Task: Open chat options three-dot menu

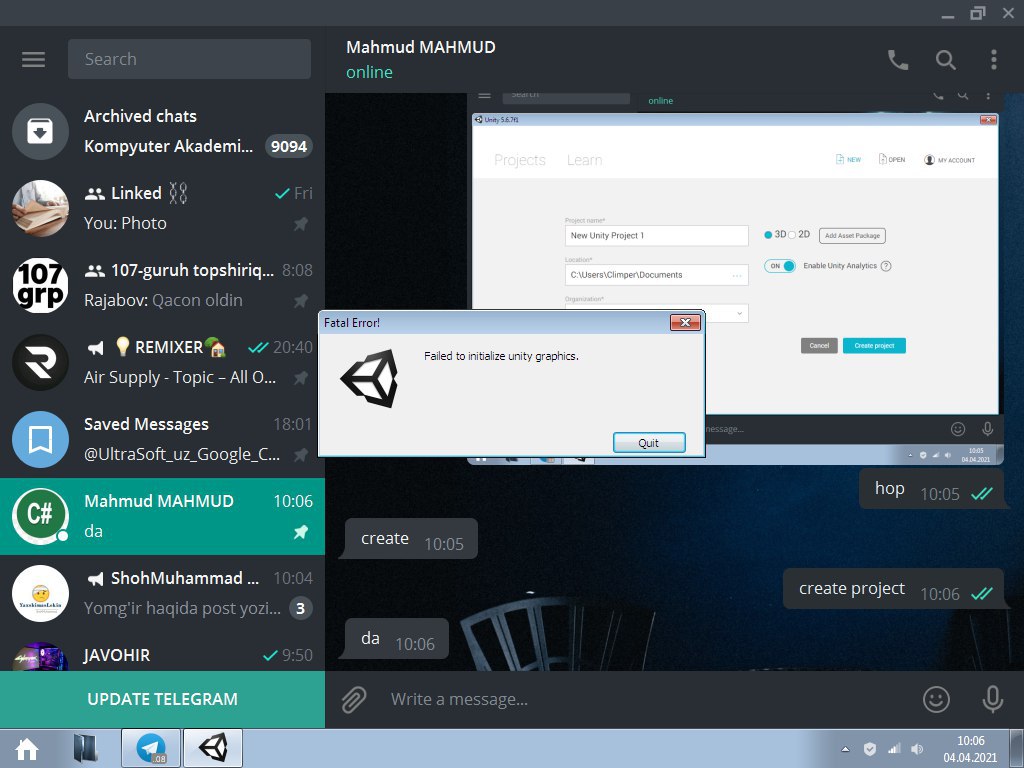Action: (993, 59)
